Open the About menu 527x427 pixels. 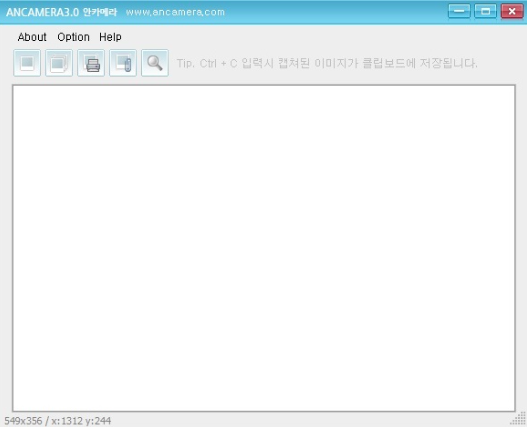point(32,37)
